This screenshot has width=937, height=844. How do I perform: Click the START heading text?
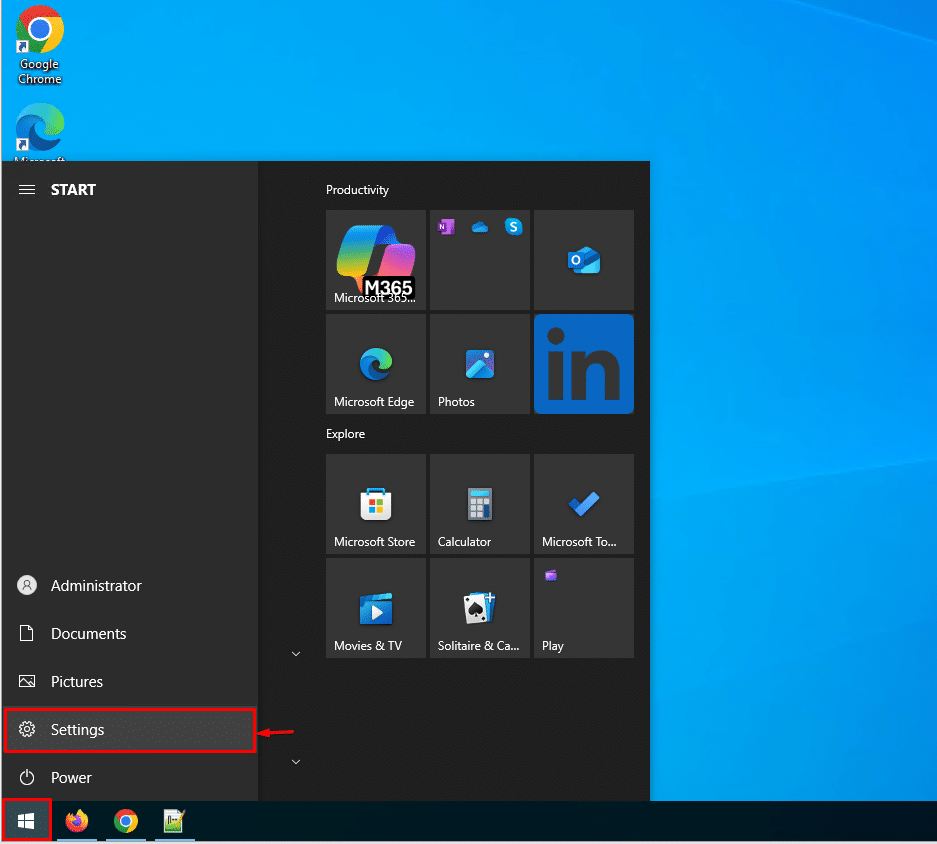coord(73,190)
